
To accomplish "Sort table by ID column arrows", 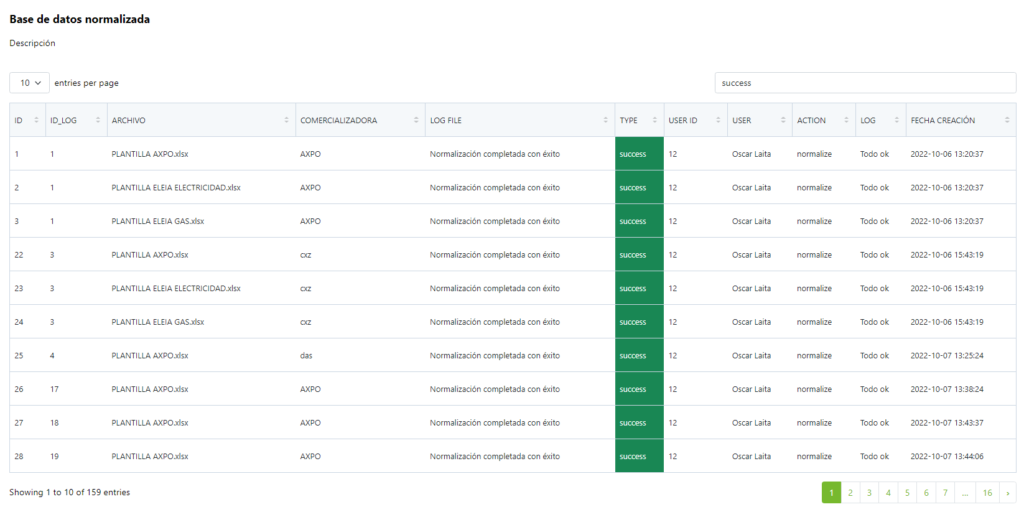I will pos(37,121).
